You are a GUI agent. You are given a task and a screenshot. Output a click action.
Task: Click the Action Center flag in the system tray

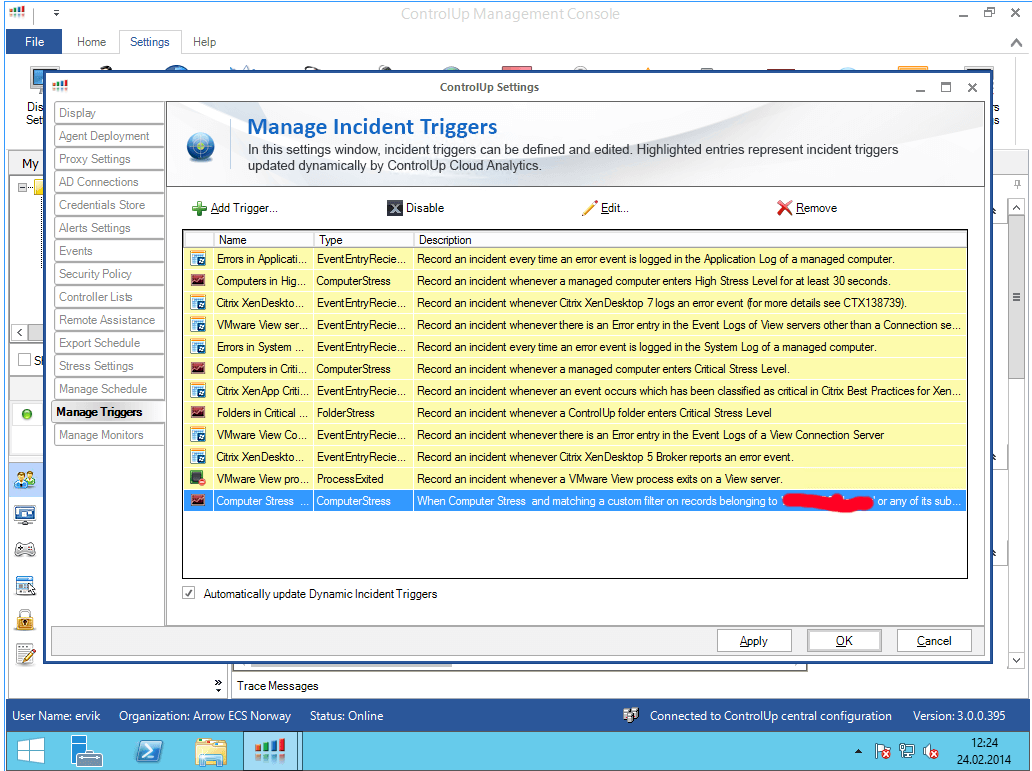click(x=883, y=751)
